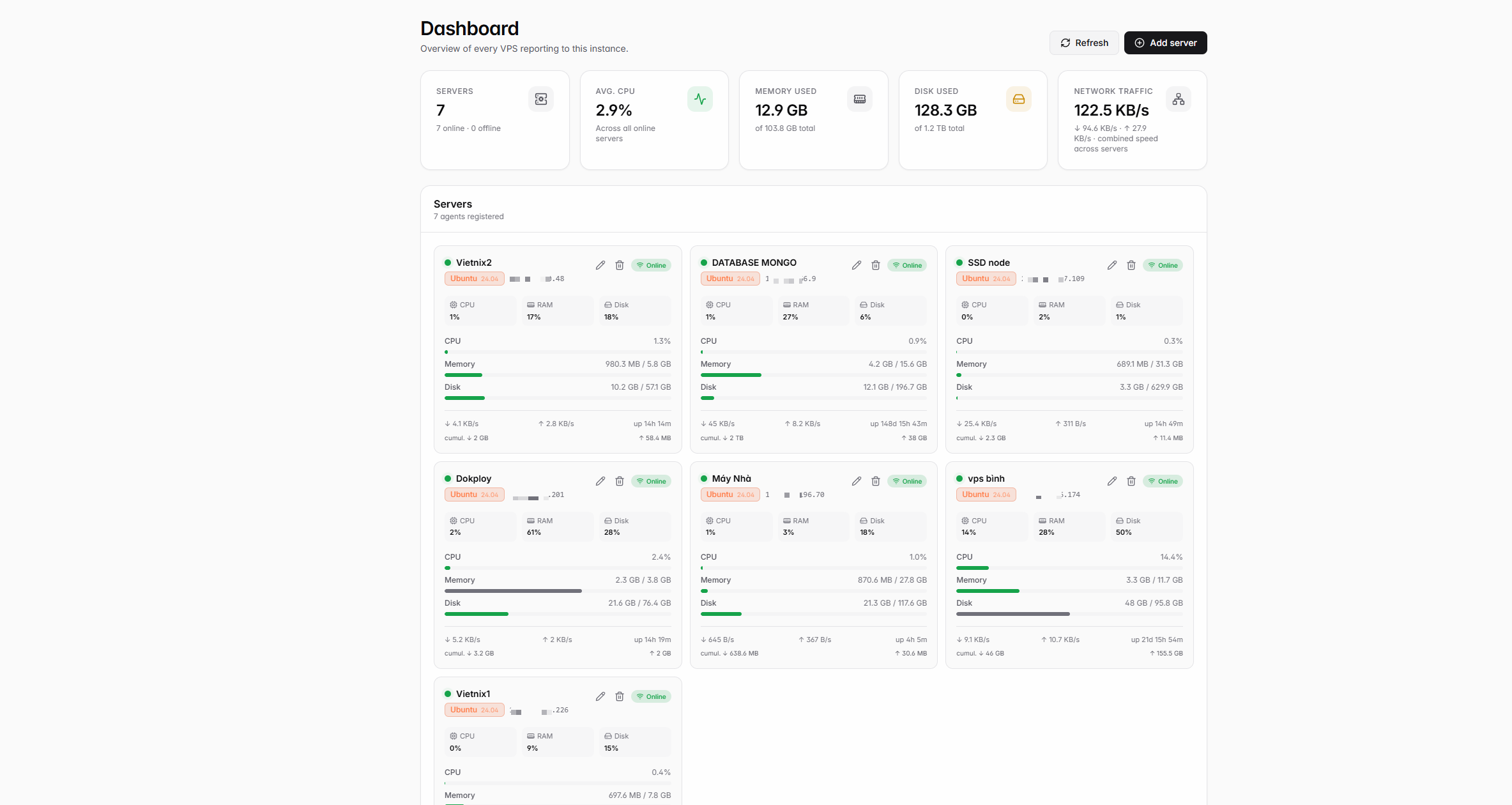Refresh the dashboard data
Screen dimensions: 1512x805
1084,43
